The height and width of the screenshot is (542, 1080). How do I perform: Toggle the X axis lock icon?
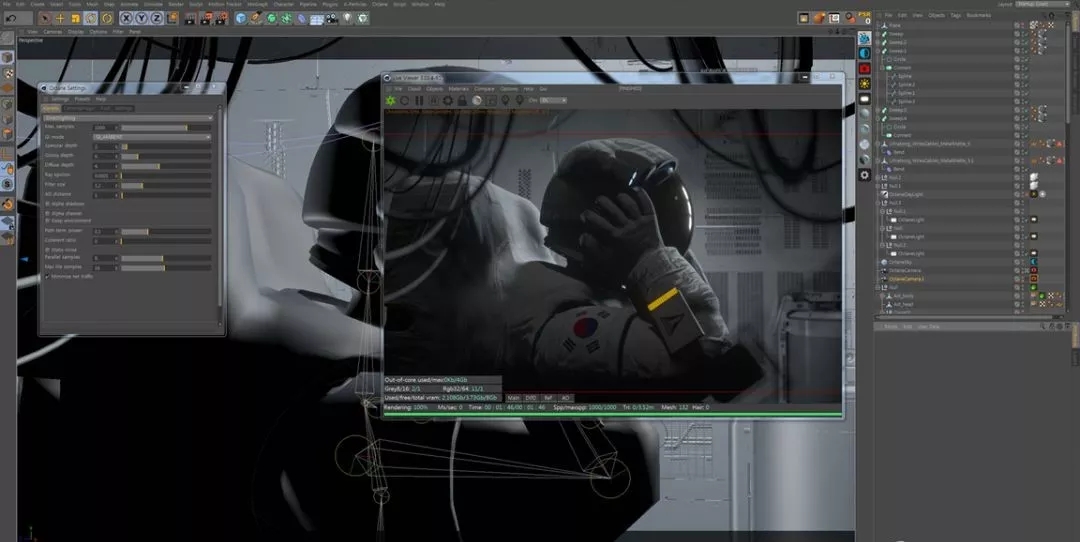(126, 19)
